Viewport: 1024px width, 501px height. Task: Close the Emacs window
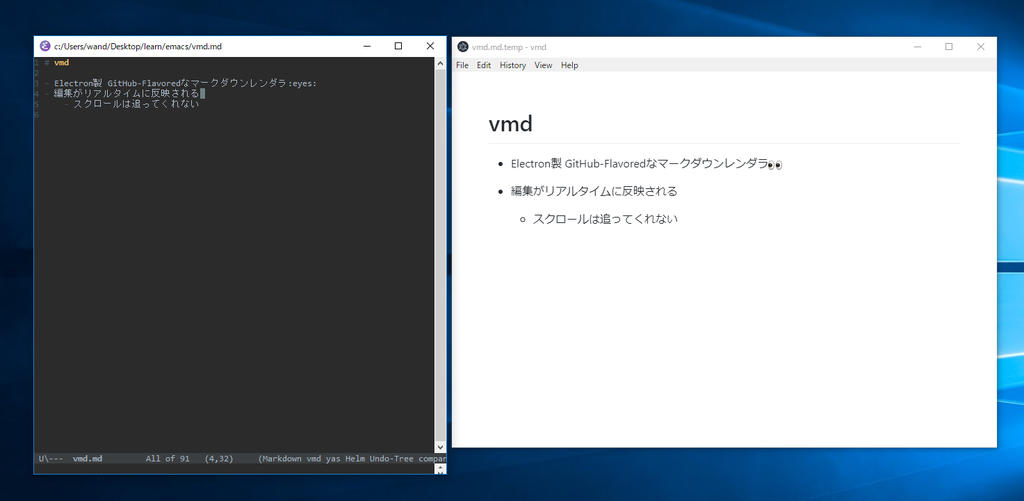pyautogui.click(x=430, y=46)
